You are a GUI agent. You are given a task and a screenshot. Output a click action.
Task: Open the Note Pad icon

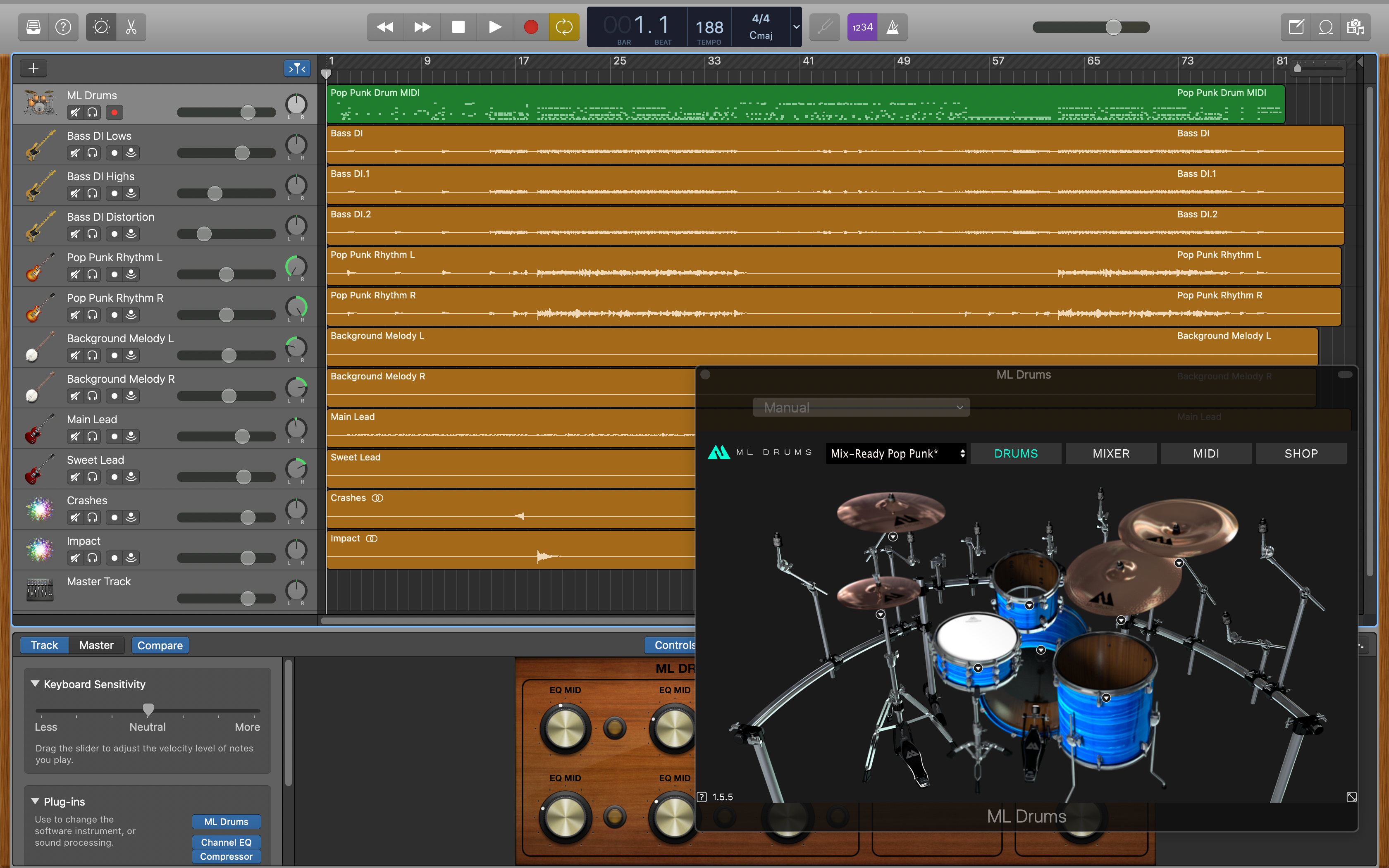point(1296,27)
